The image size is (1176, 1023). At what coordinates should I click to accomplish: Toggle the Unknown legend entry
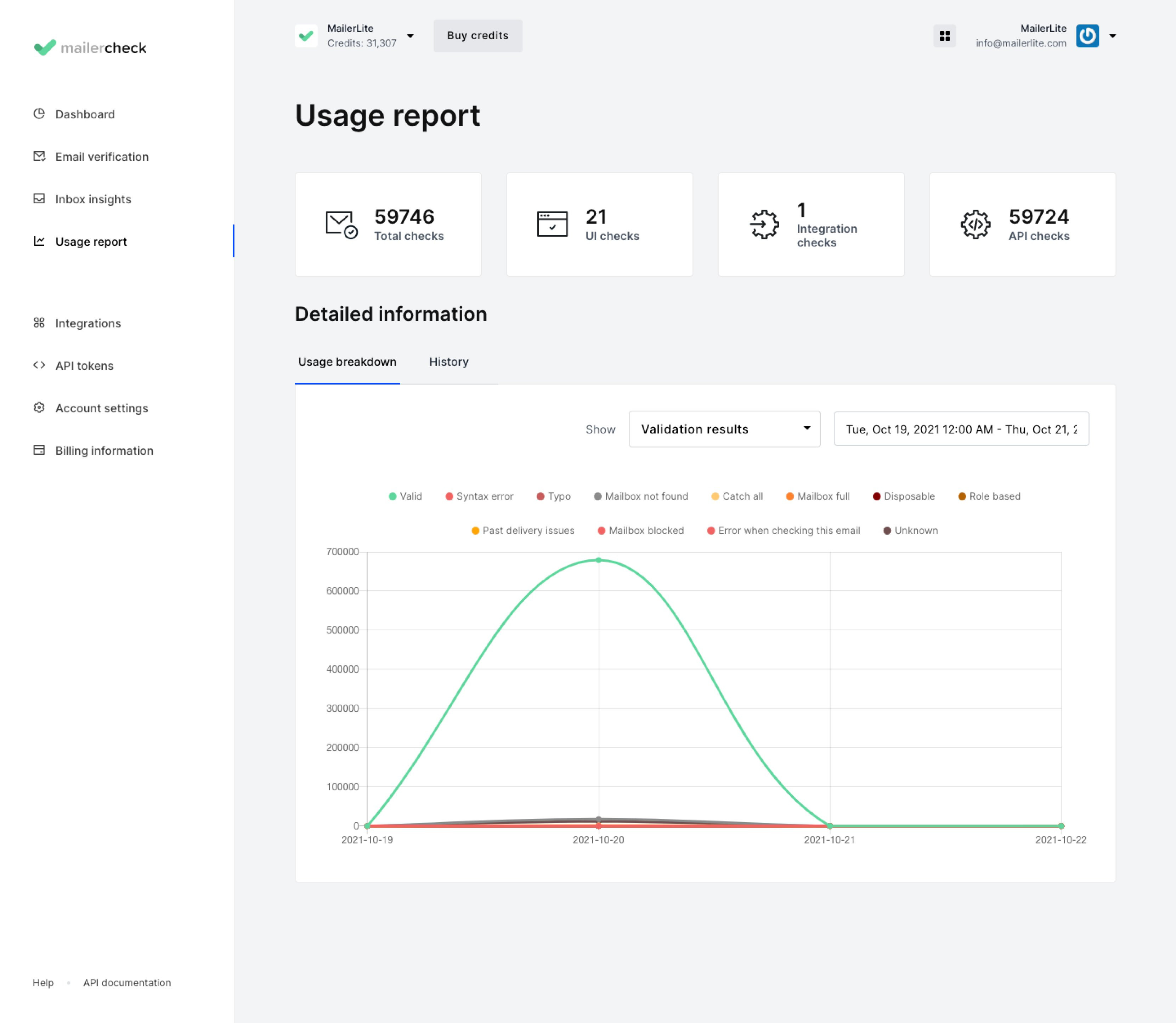pos(910,530)
